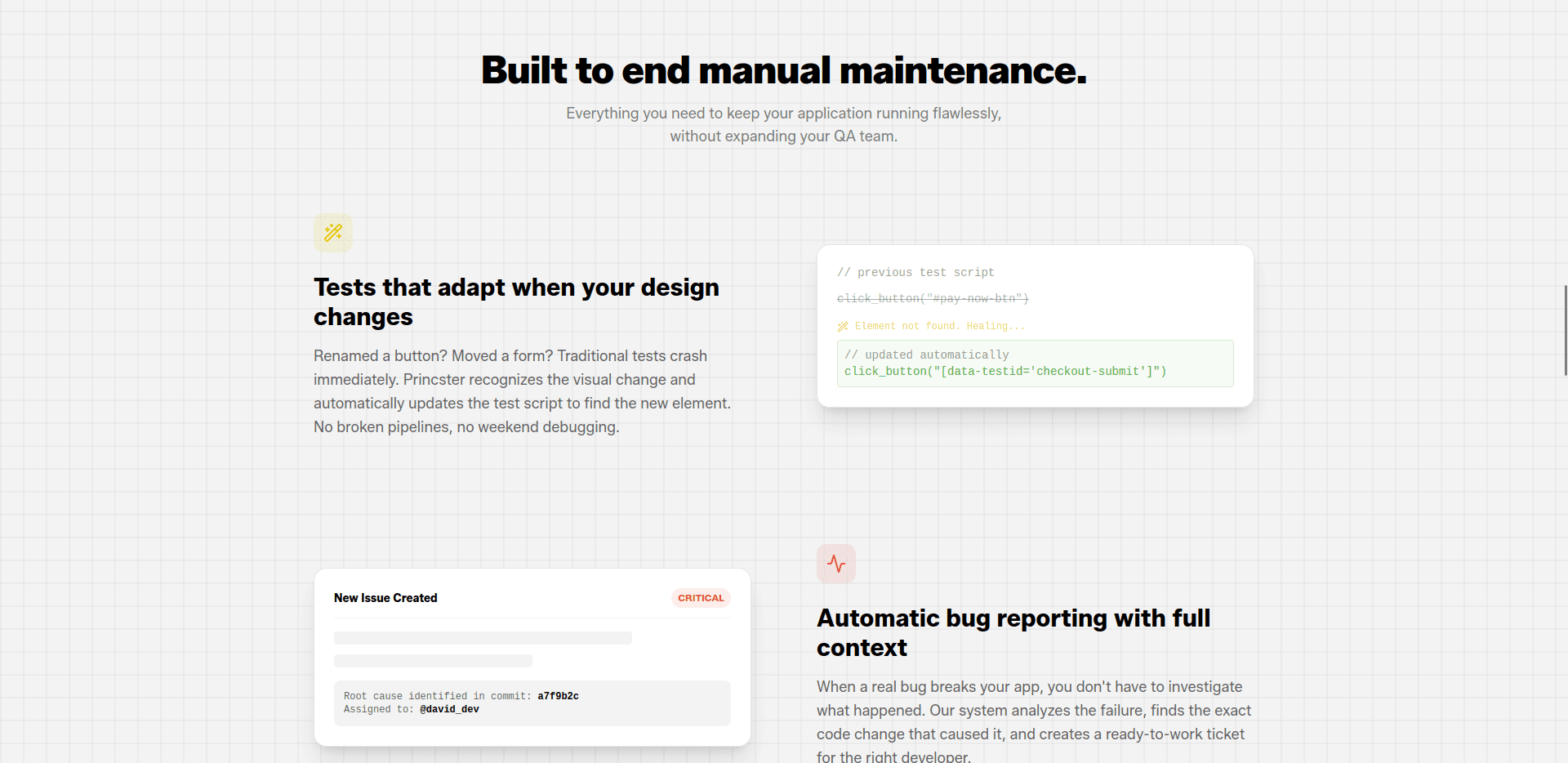Click the first gray placeholder bar
The height and width of the screenshot is (763, 1568).
pyautogui.click(x=482, y=637)
